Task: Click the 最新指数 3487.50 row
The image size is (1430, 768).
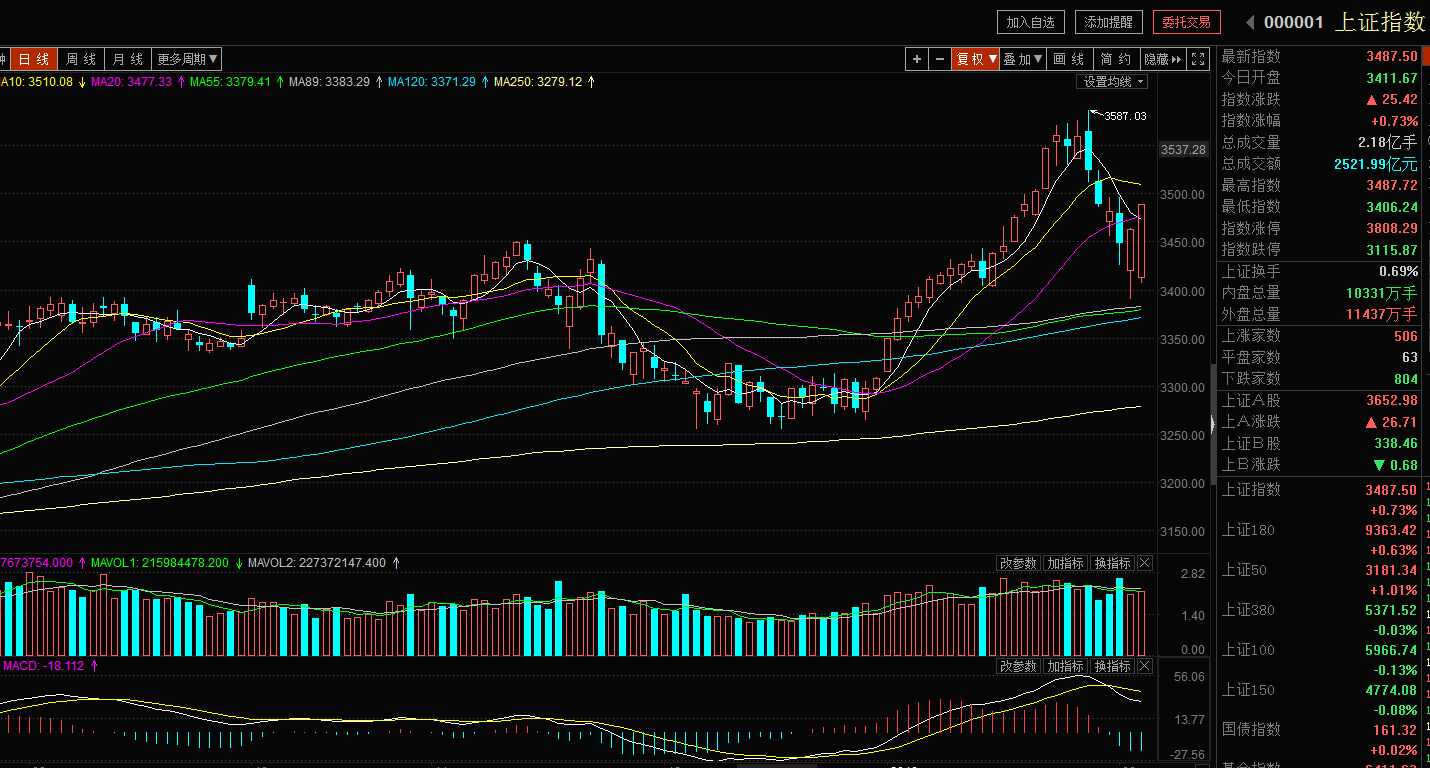Action: coord(1320,56)
